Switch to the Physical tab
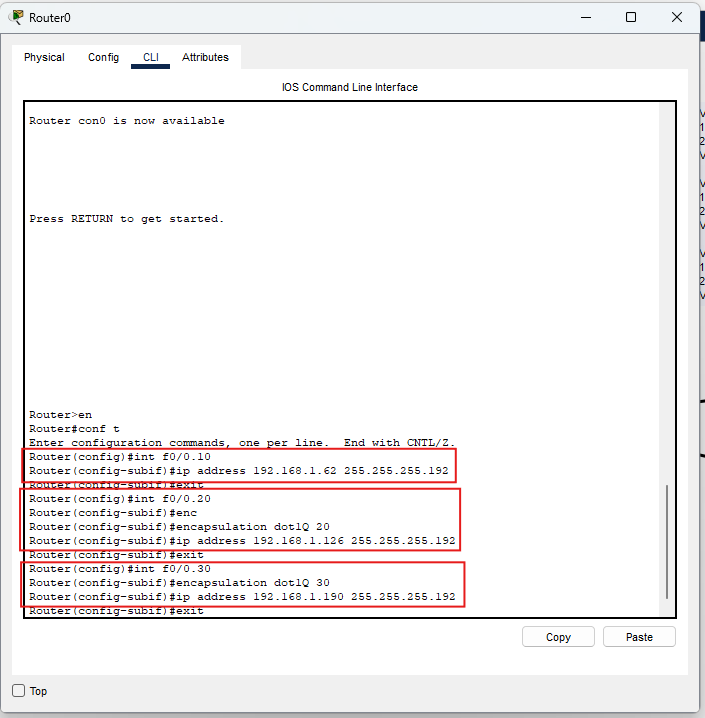 [44, 57]
